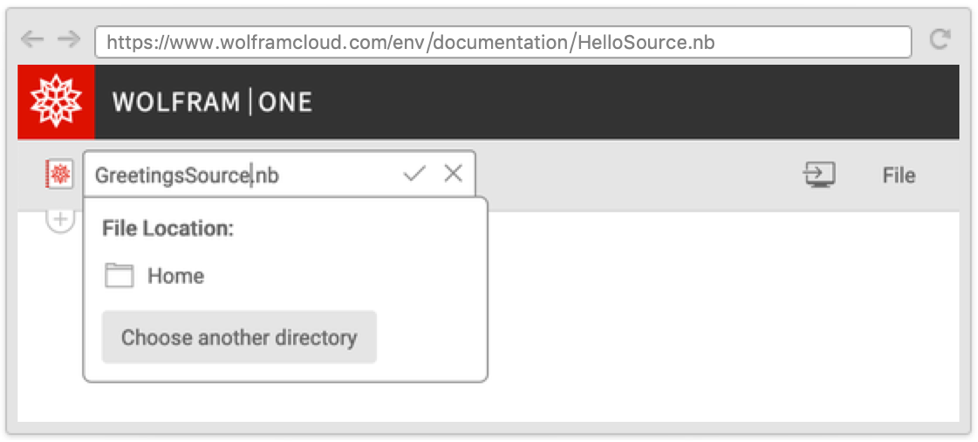Viewport: 978px width, 442px height.
Task: Click the browser forward arrow
Action: (68, 40)
